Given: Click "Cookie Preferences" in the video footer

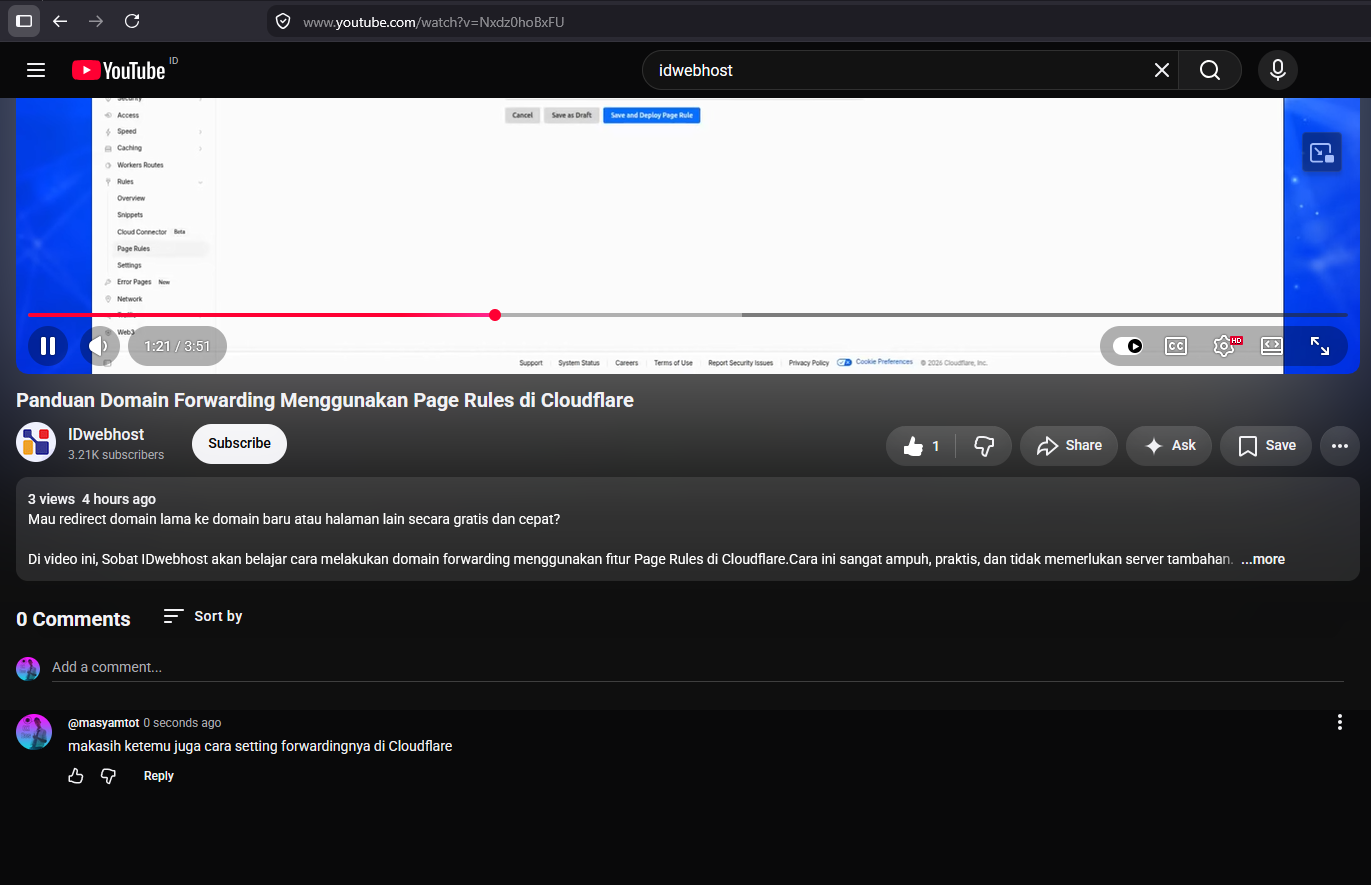Looking at the screenshot, I should pyautogui.click(x=884, y=362).
